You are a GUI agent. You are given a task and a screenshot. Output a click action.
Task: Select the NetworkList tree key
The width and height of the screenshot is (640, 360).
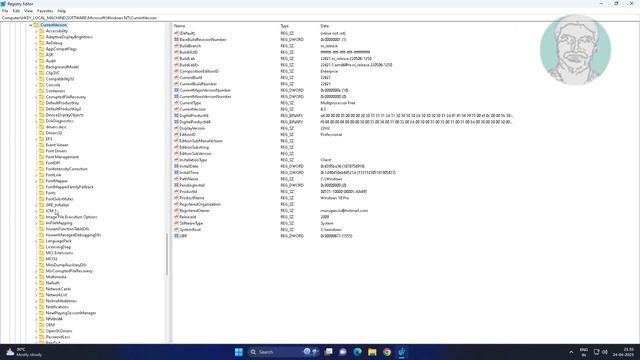pos(56,295)
